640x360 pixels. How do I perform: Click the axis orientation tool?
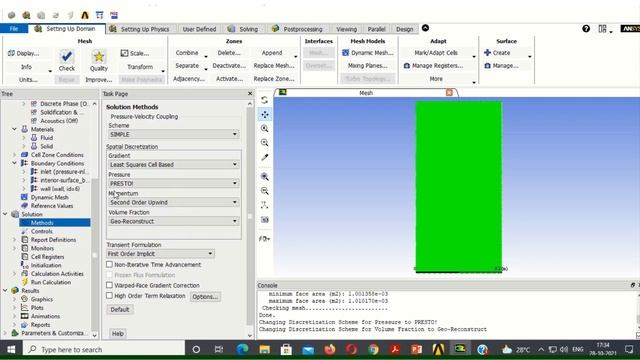[264, 205]
